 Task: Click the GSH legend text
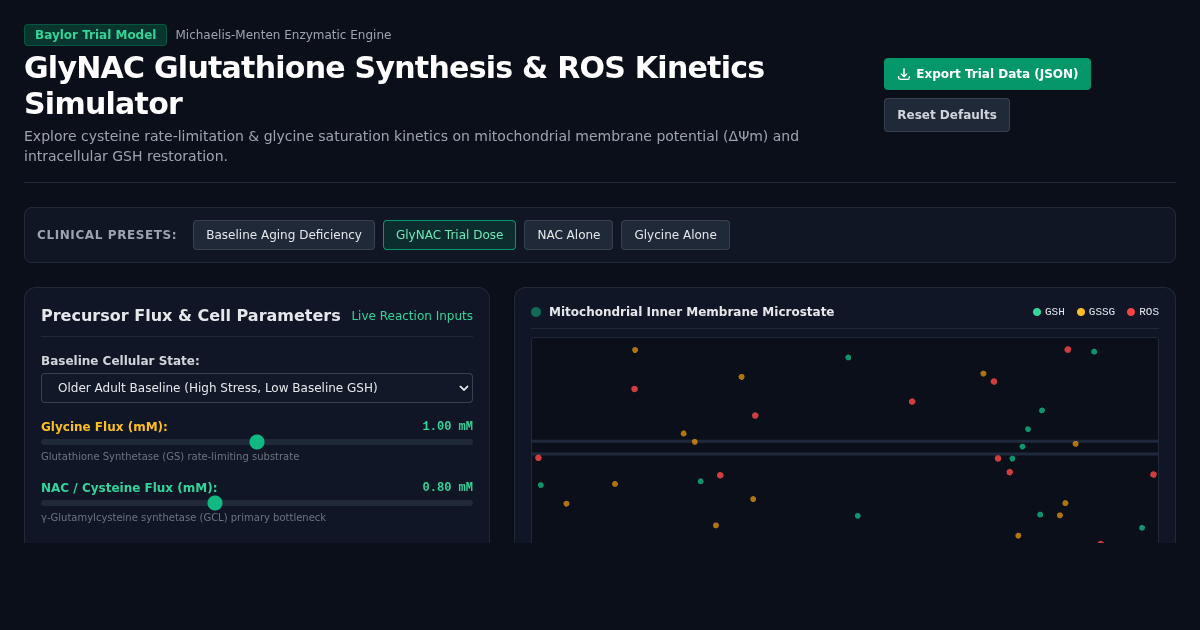pyautogui.click(x=1055, y=312)
